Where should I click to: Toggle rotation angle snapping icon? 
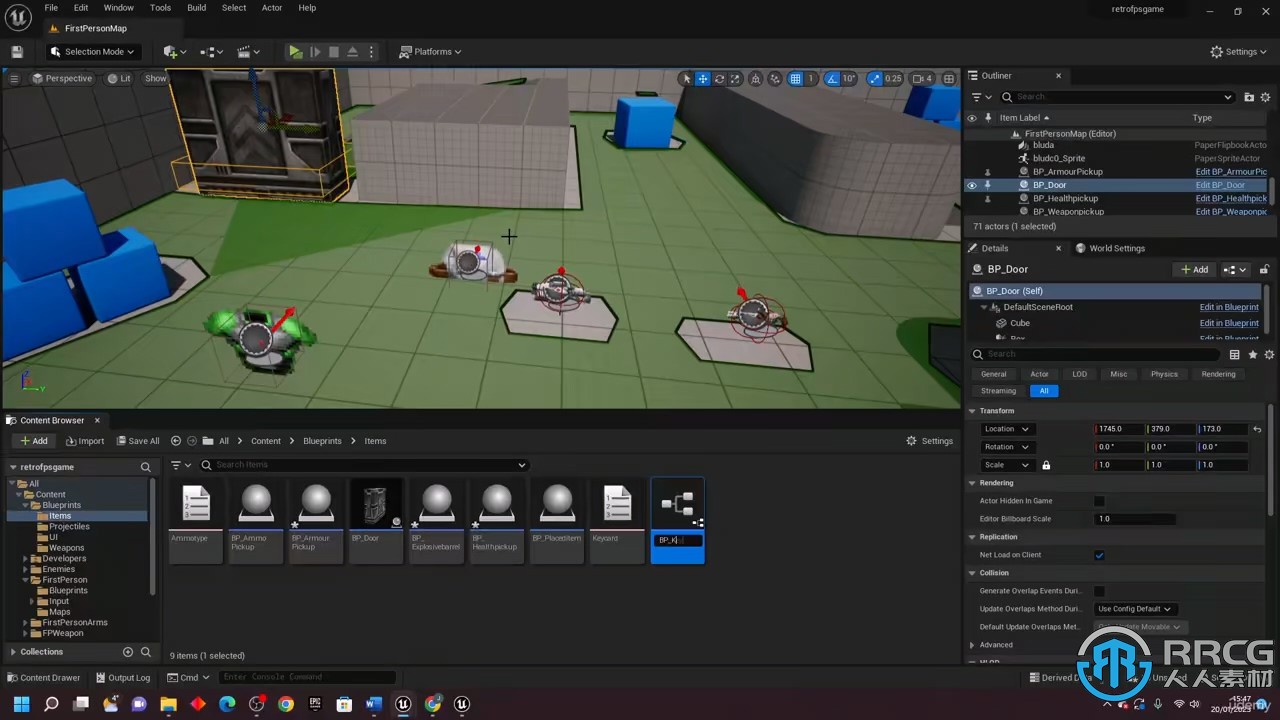(x=832, y=79)
